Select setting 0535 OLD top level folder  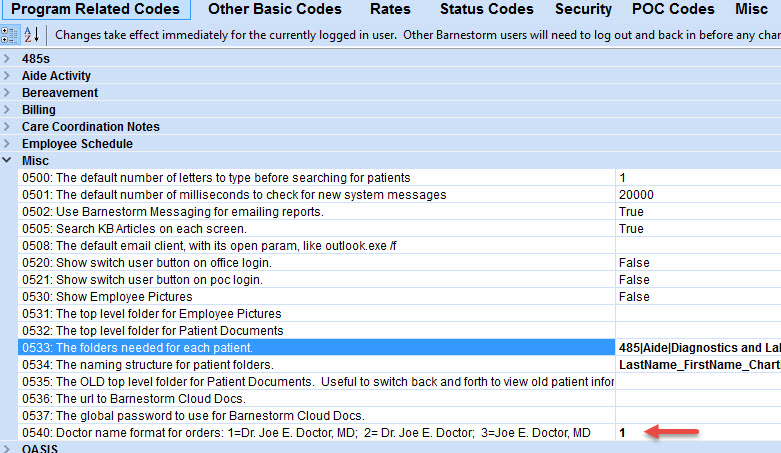(x=316, y=381)
